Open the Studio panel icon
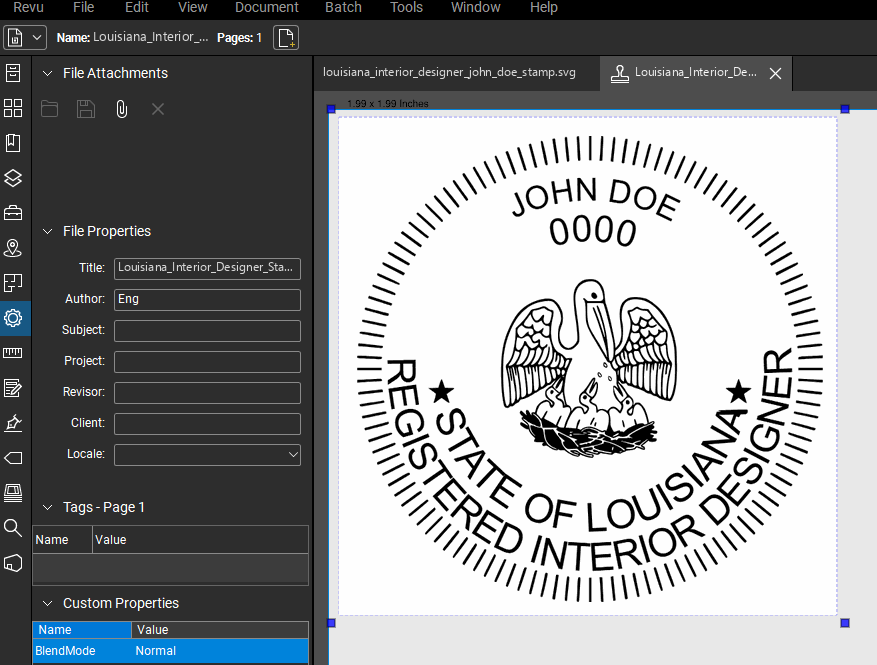The image size is (877, 665). tap(13, 493)
